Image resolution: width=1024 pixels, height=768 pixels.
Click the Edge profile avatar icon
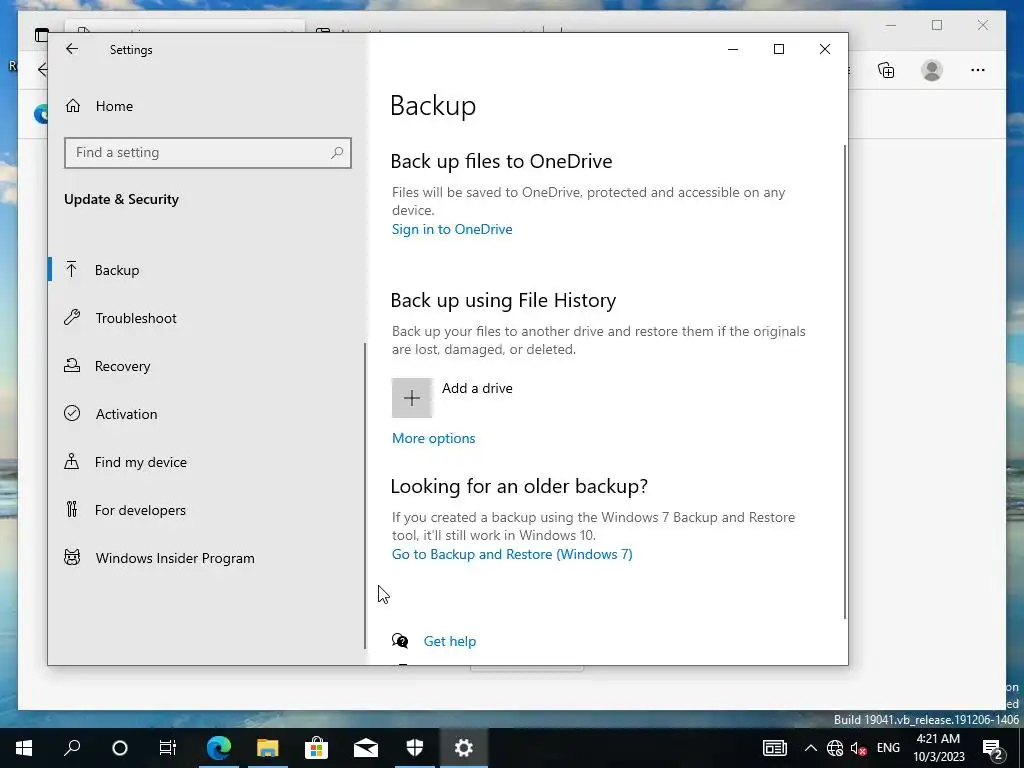pos(932,70)
